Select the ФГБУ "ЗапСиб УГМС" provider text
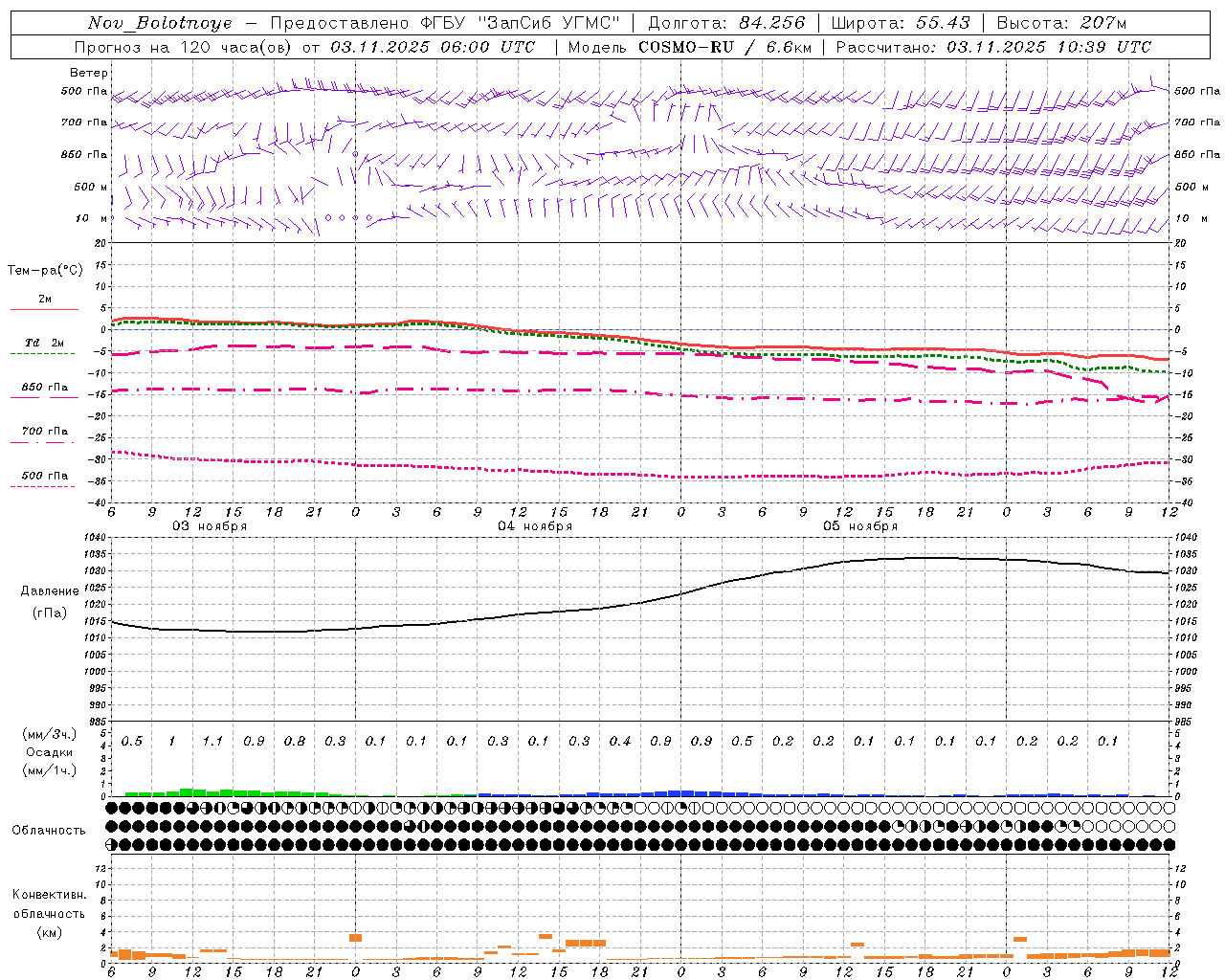The image size is (1225, 980). click(x=521, y=23)
